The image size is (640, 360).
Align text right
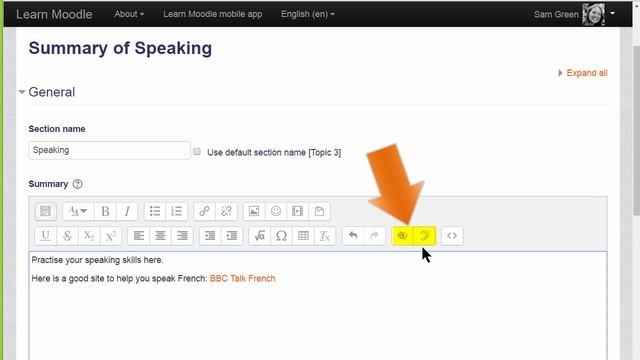[182, 236]
